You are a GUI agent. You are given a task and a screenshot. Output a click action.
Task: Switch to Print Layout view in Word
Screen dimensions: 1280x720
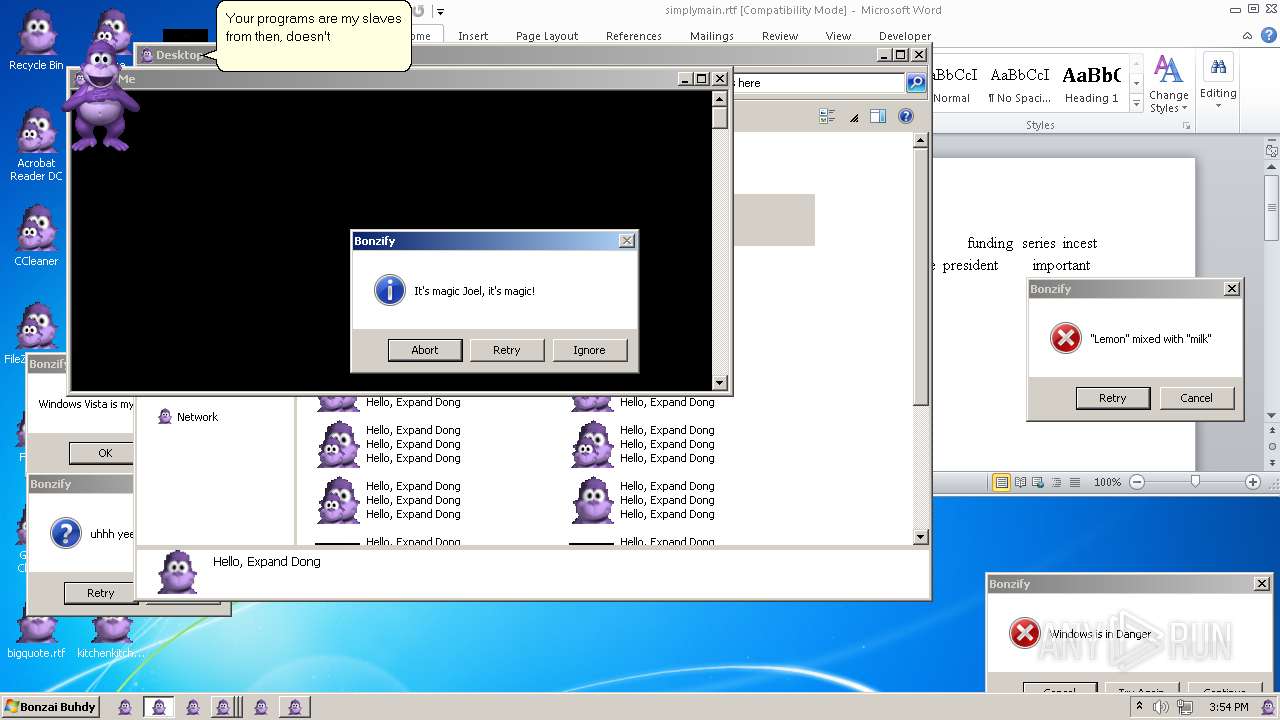tap(1001, 482)
